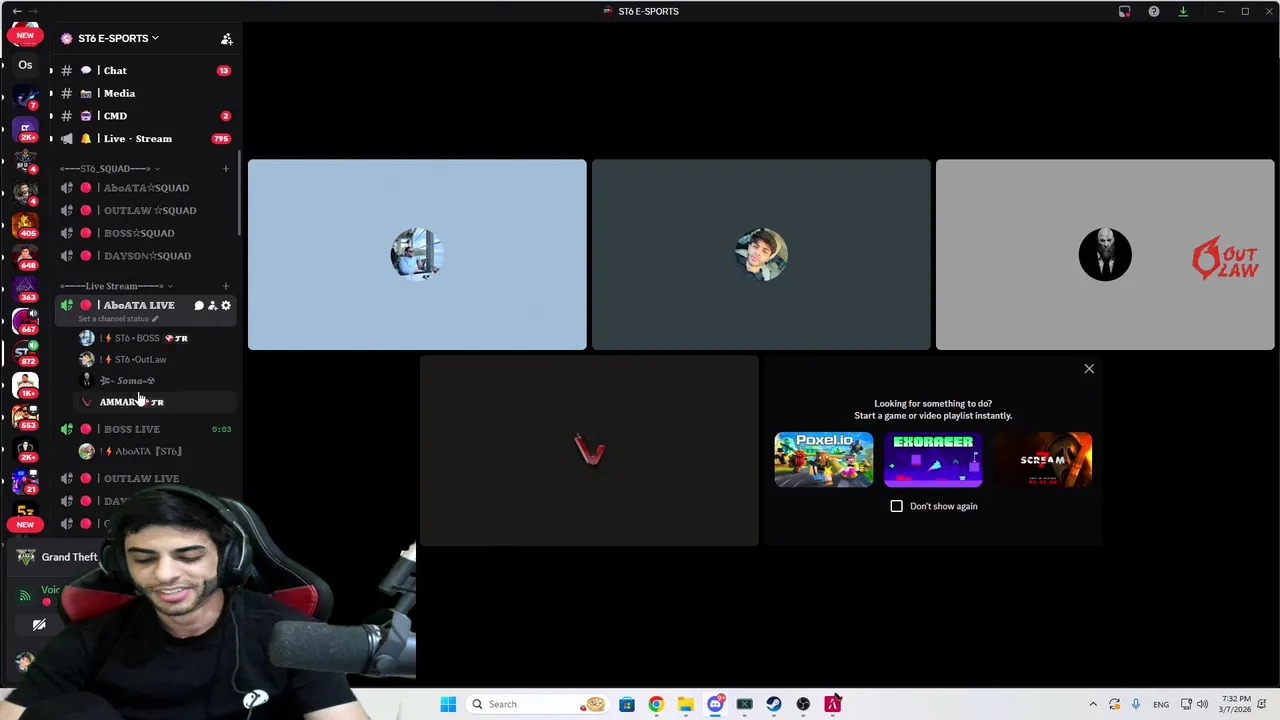Toggle microphone icon in the system tray

click(x=1136, y=704)
